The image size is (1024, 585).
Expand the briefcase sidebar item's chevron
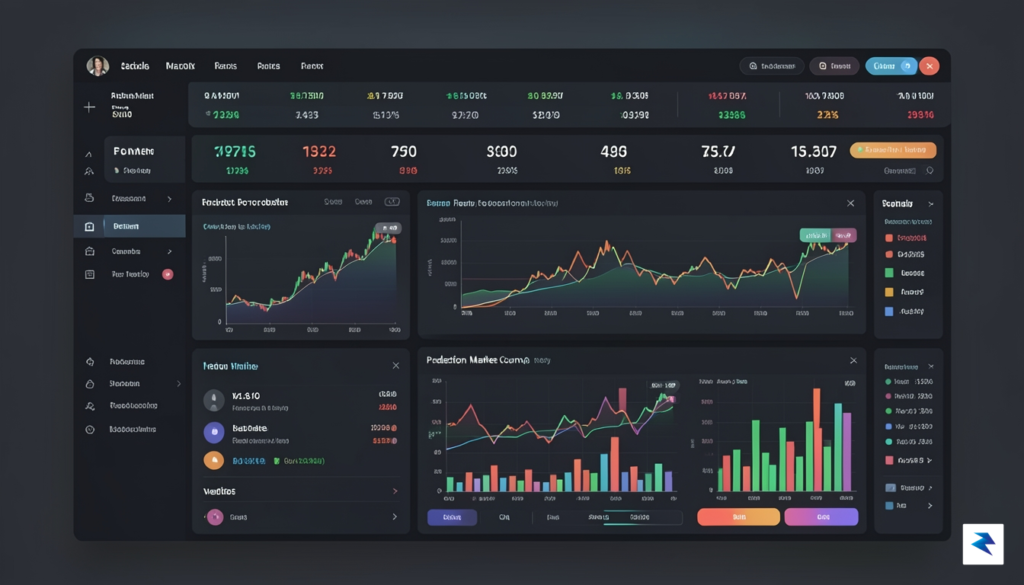tap(170, 251)
